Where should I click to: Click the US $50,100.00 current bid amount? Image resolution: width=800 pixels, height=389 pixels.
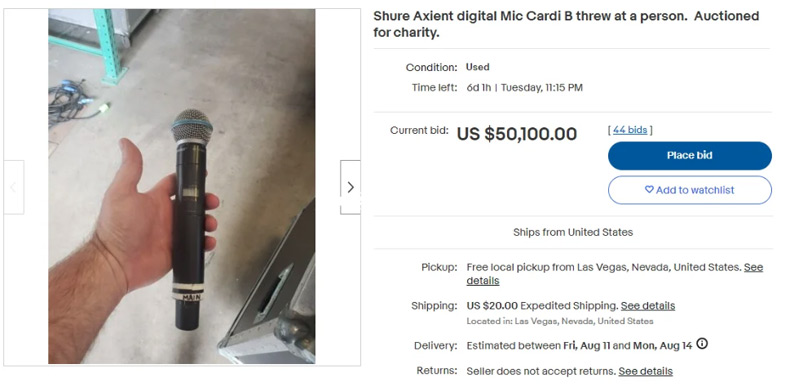517,134
